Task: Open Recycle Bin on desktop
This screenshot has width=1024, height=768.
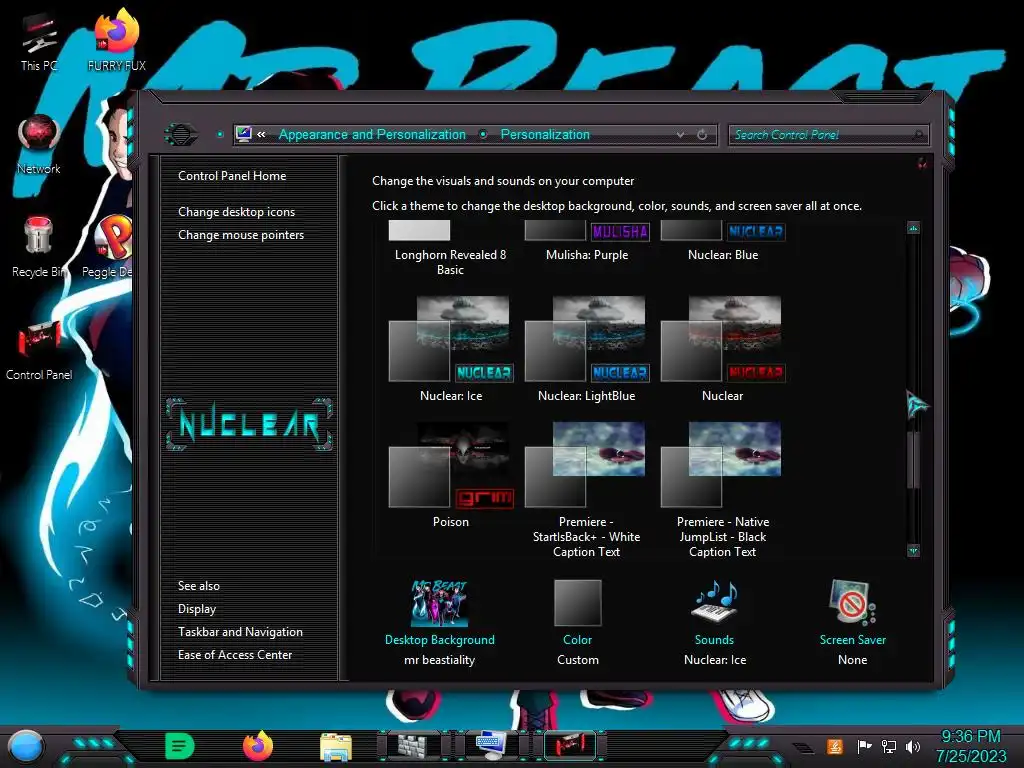Action: click(x=39, y=247)
